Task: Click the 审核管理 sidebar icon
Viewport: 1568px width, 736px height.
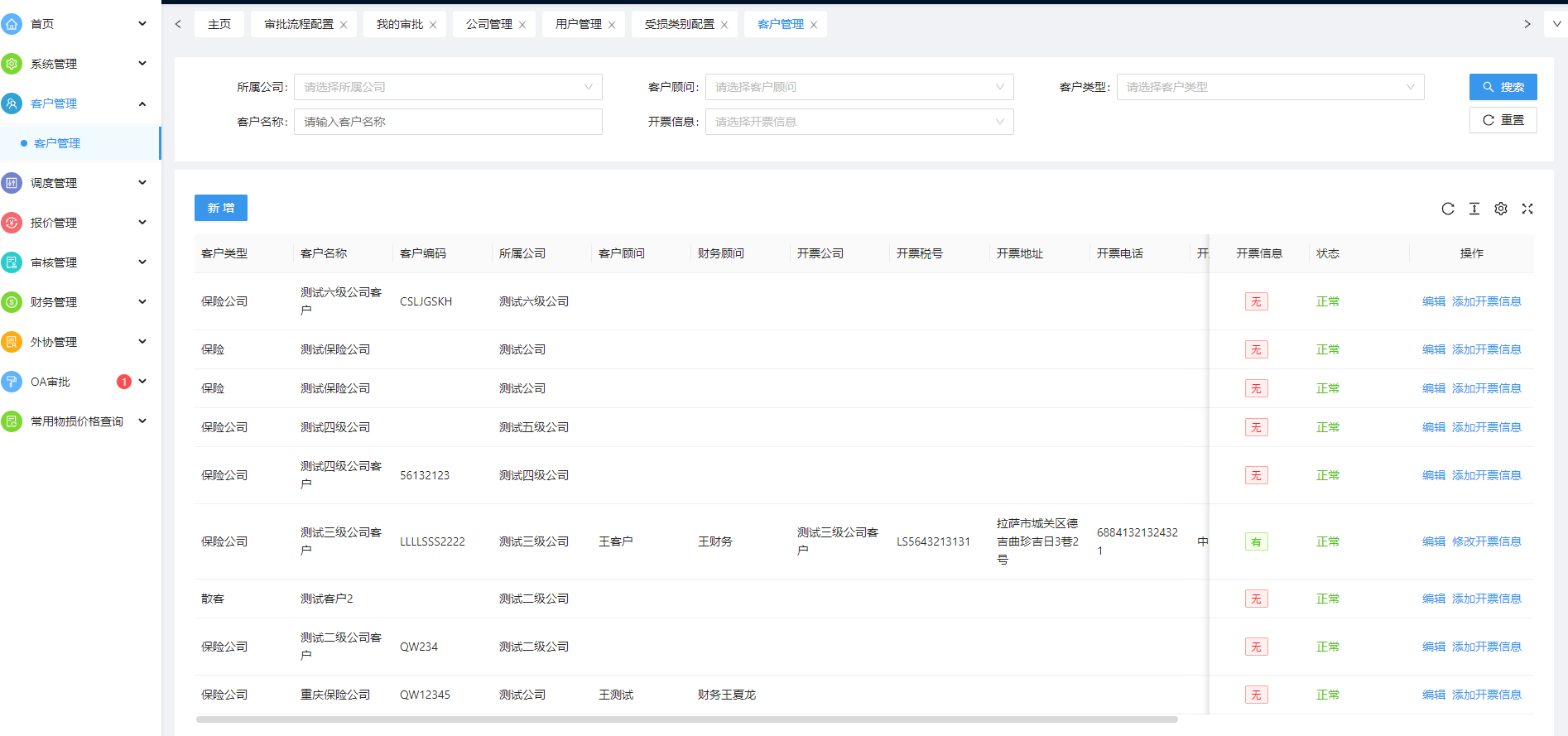Action: [12, 262]
